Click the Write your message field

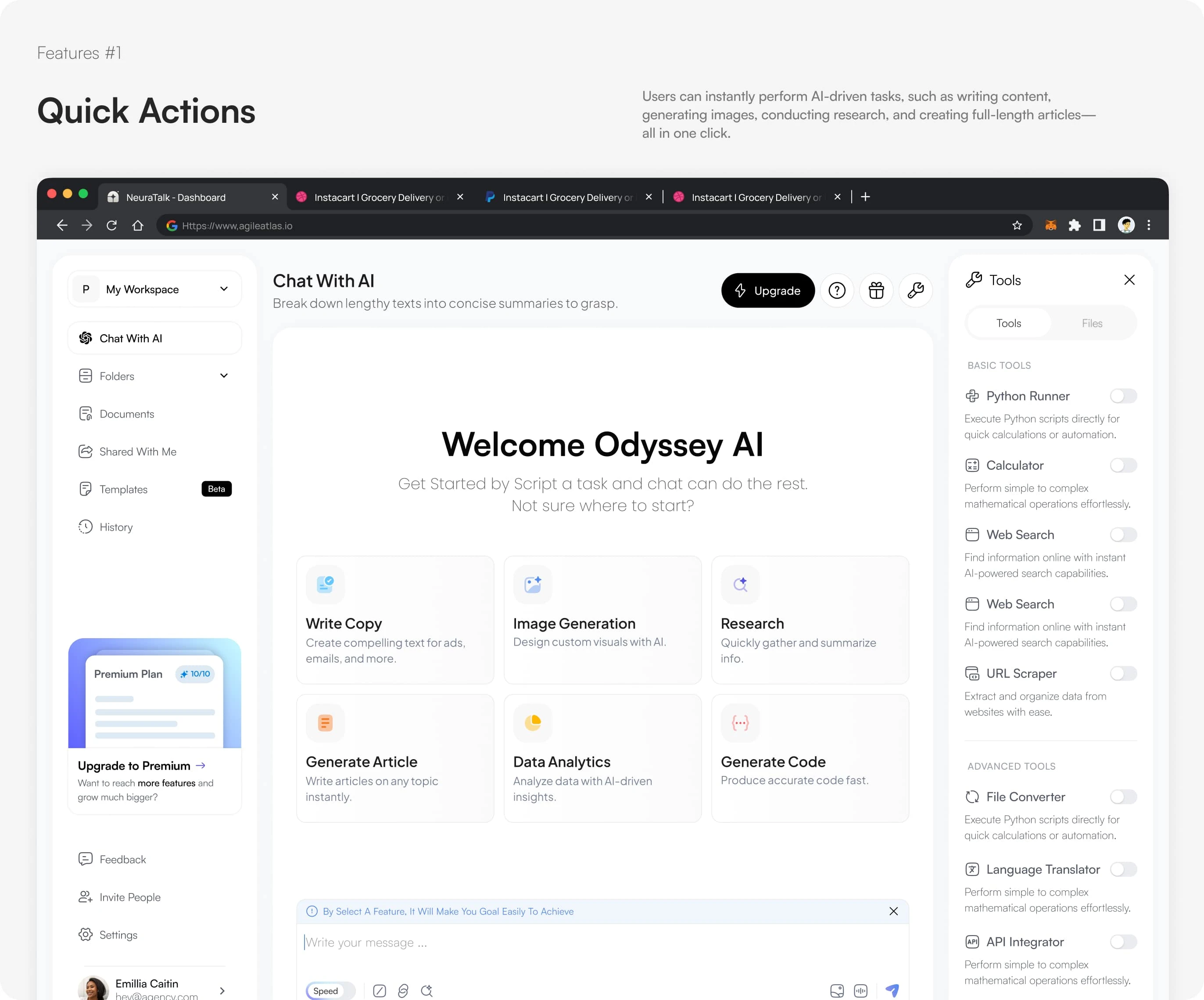[x=602, y=943]
